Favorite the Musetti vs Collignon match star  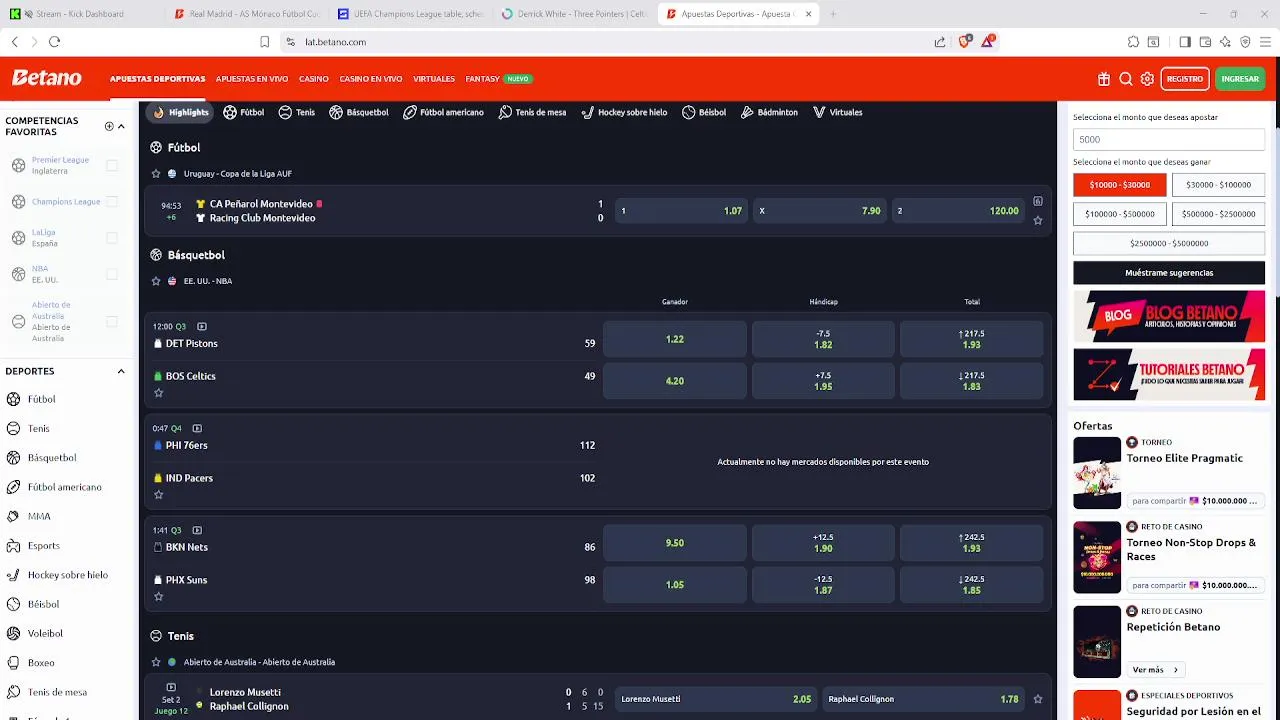[1038, 699]
